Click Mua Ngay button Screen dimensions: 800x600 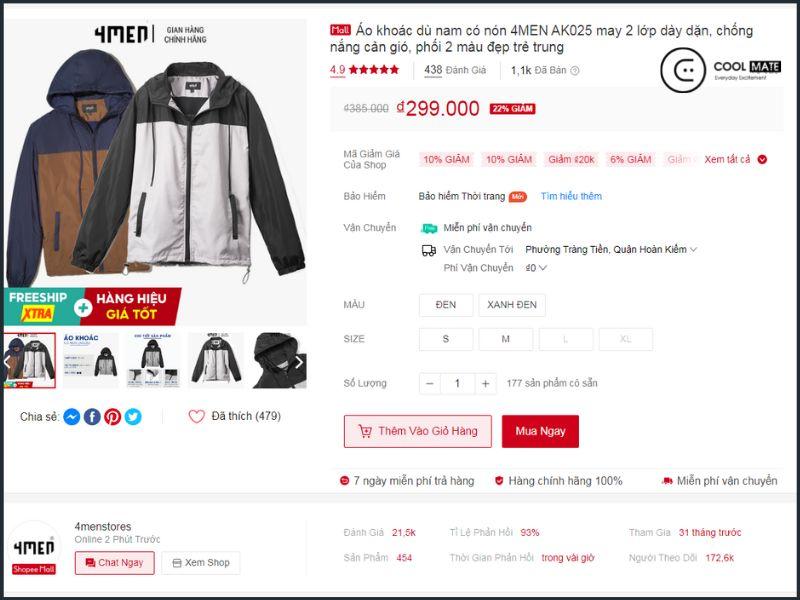click(540, 432)
